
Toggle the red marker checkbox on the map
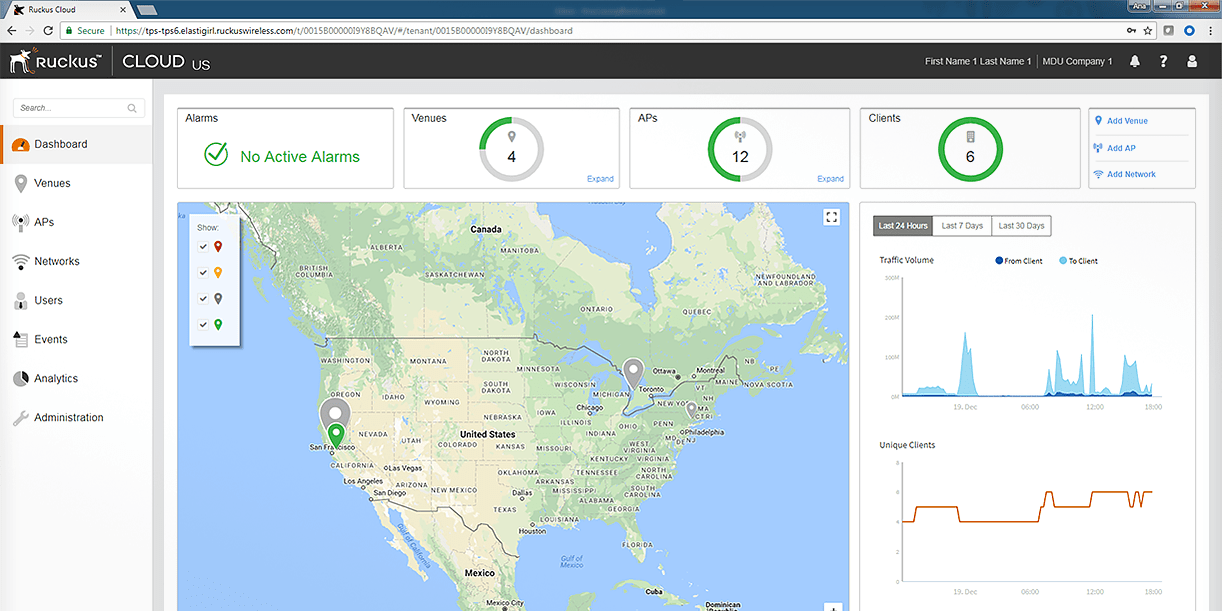coord(204,246)
